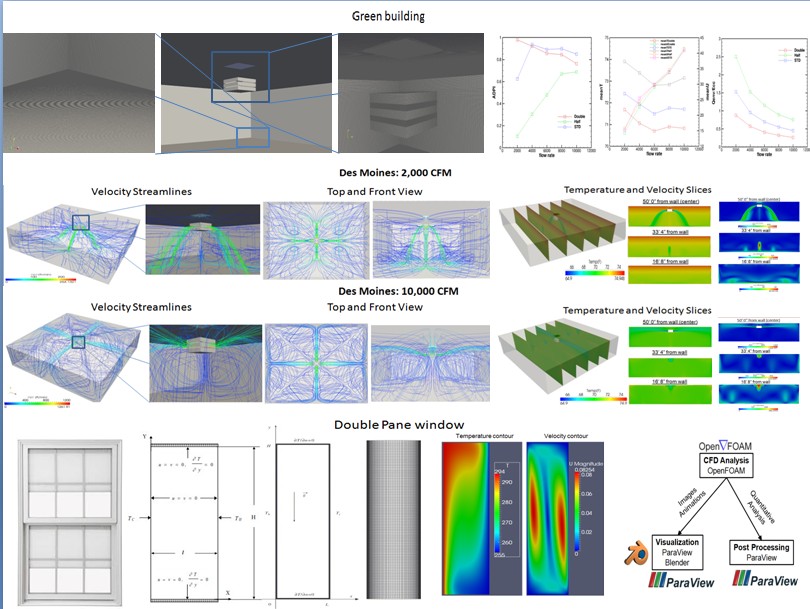This screenshot has height=609, width=810.
Task: Select the "Post Processing ParaView" workflow box
Action: (x=761, y=552)
